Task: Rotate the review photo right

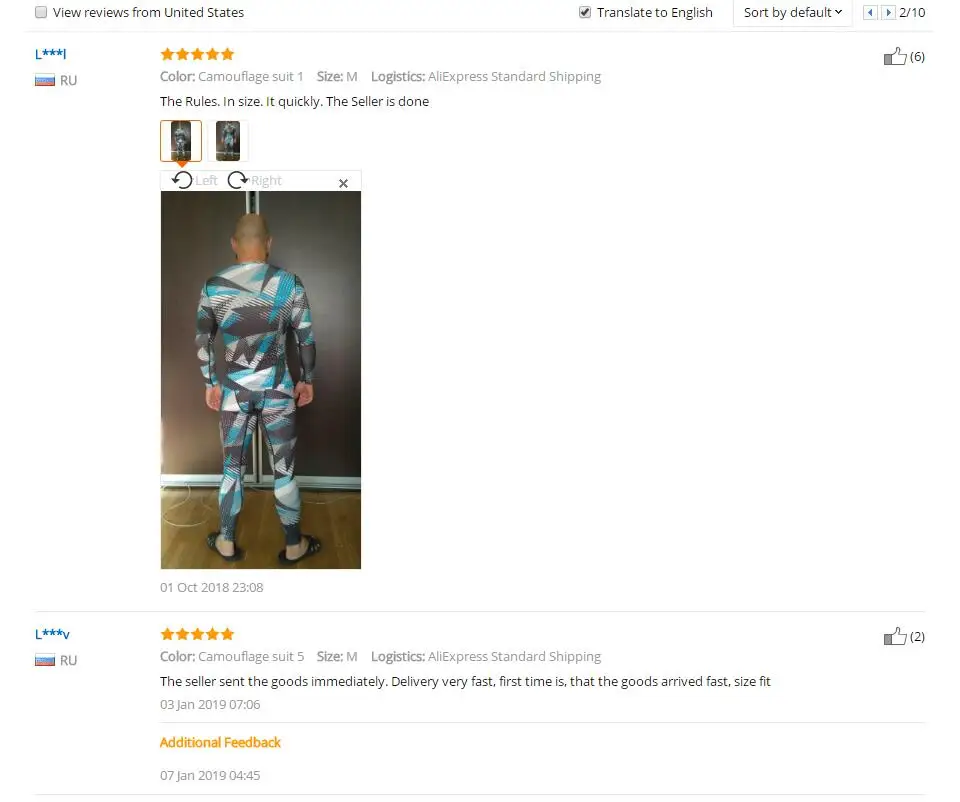Action: [254, 180]
